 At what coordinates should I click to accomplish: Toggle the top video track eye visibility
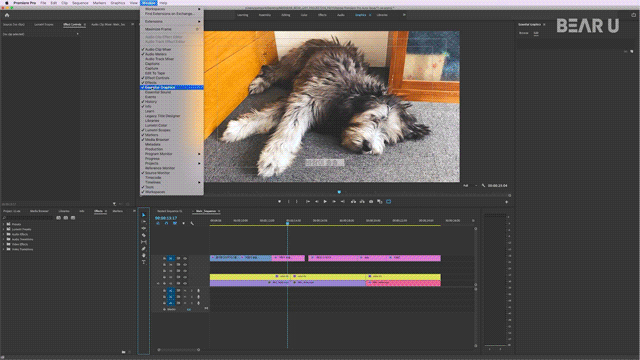coord(185,258)
